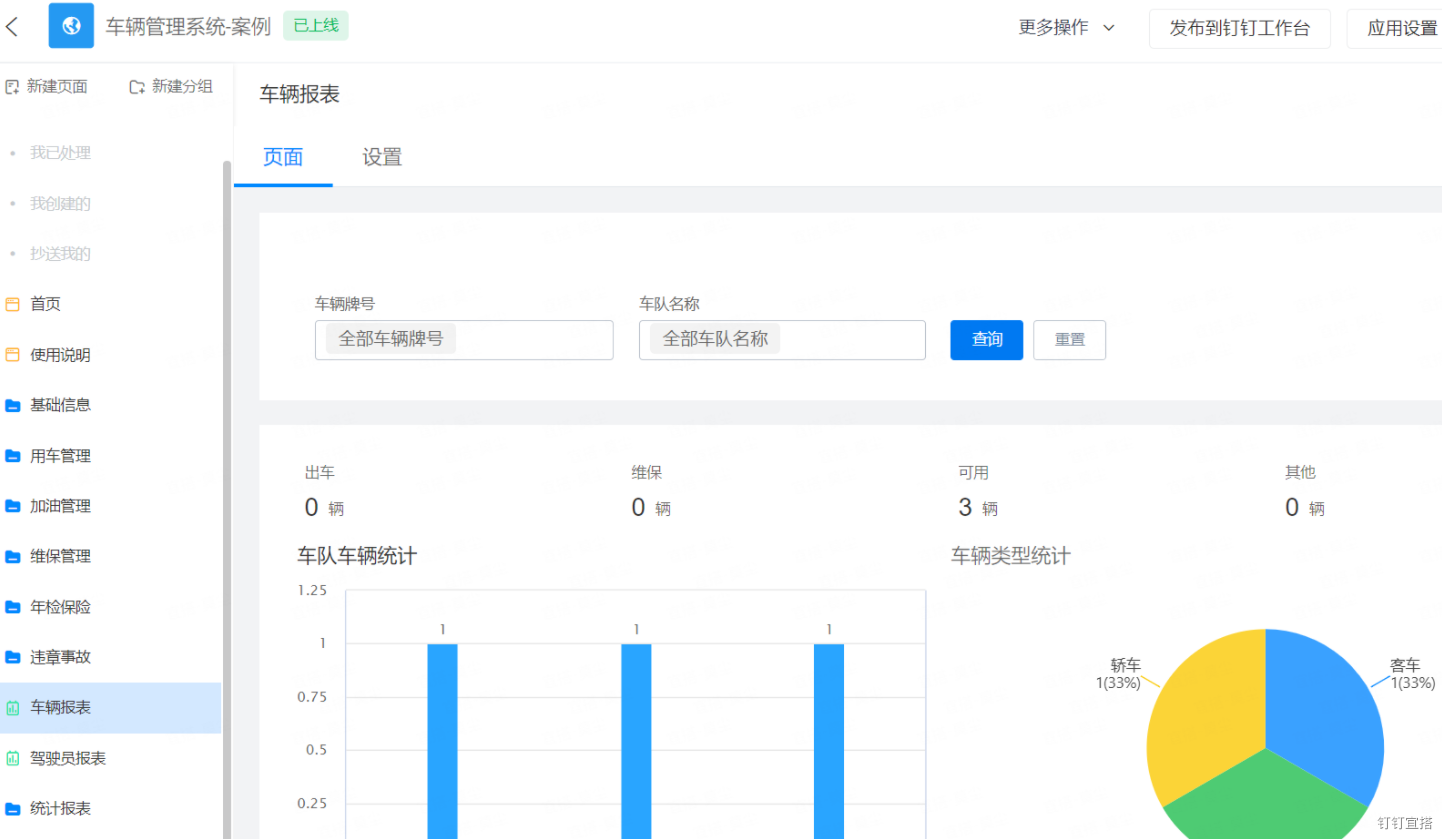Click 新建分组 label
The height and width of the screenshot is (839, 1442).
182,87
